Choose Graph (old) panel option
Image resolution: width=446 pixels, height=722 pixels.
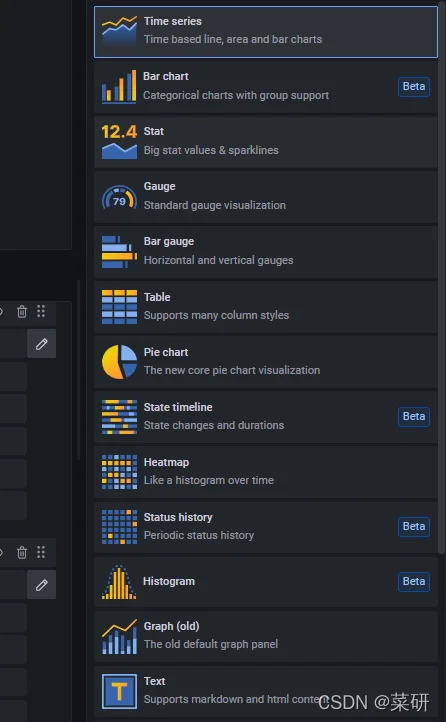(x=266, y=636)
